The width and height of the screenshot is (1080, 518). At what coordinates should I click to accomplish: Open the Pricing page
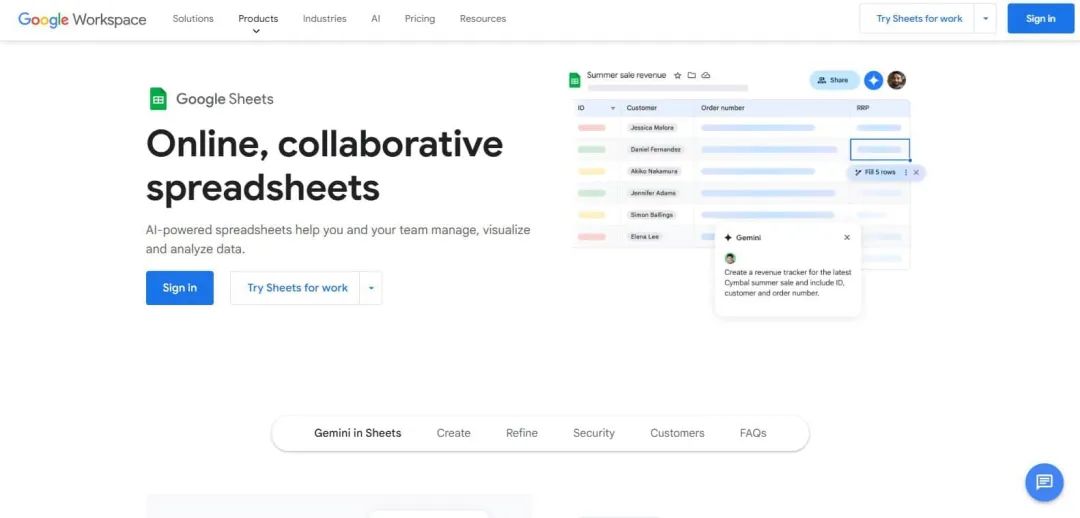[419, 19]
